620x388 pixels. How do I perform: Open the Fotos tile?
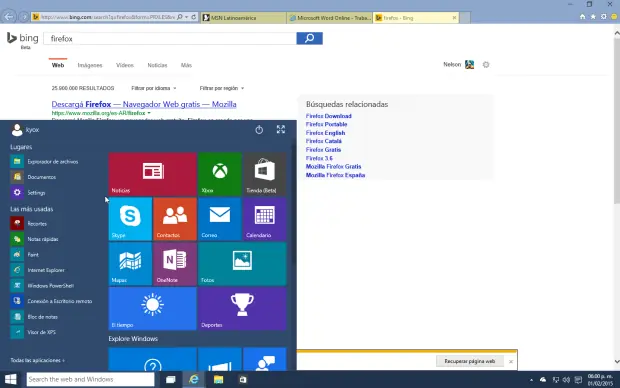pyautogui.click(x=242, y=264)
